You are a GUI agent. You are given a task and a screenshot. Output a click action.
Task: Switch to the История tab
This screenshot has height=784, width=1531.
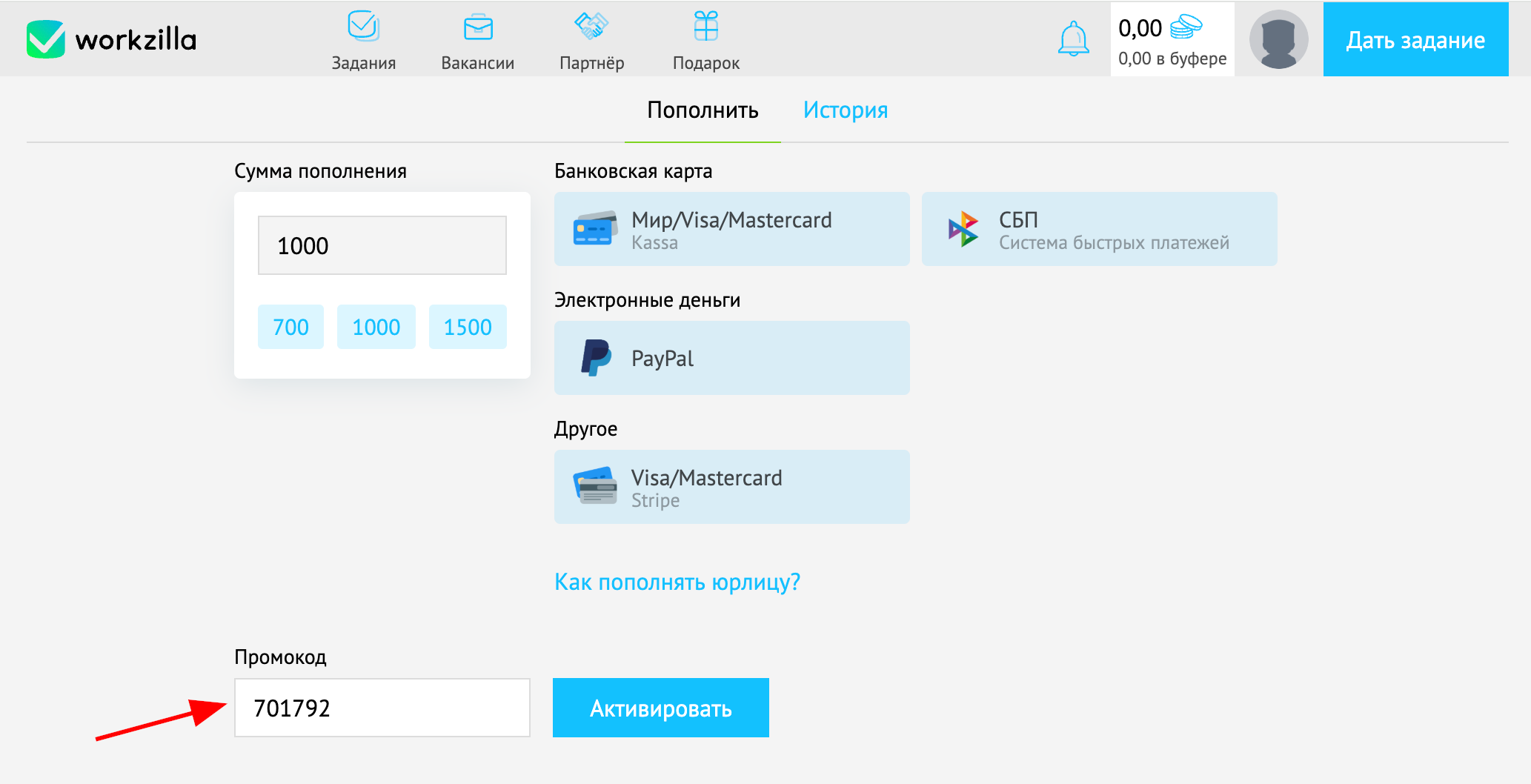pyautogui.click(x=845, y=110)
